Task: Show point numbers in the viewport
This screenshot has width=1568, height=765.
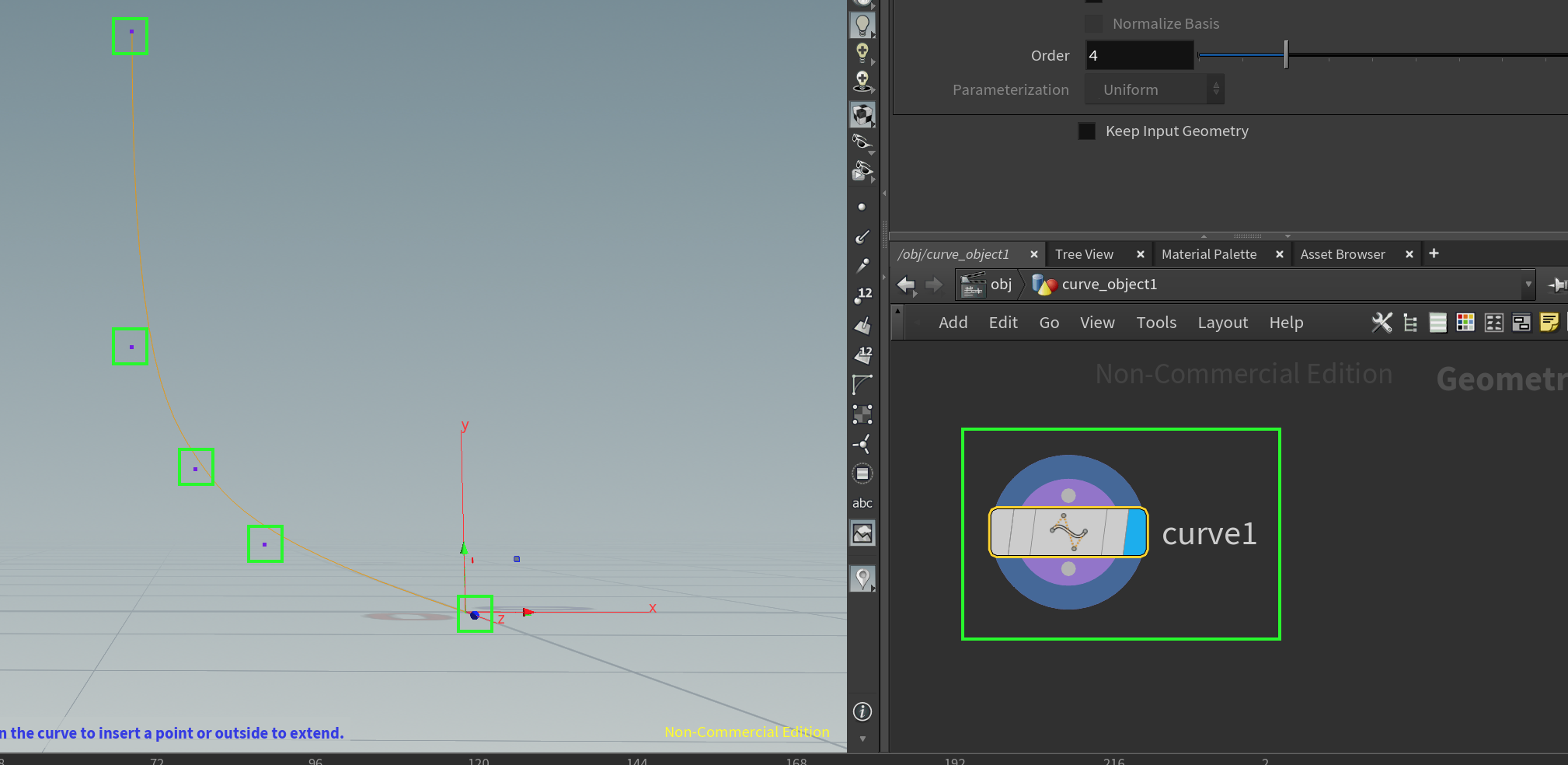Action: [x=862, y=293]
